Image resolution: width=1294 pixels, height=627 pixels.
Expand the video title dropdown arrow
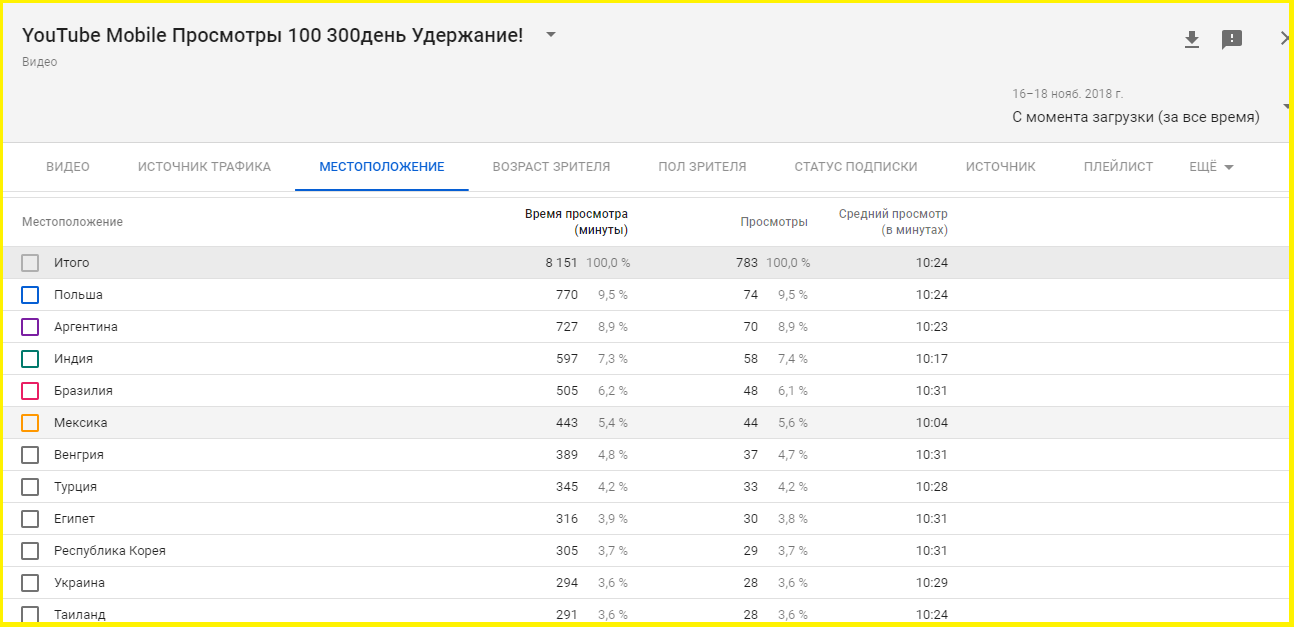click(x=550, y=35)
